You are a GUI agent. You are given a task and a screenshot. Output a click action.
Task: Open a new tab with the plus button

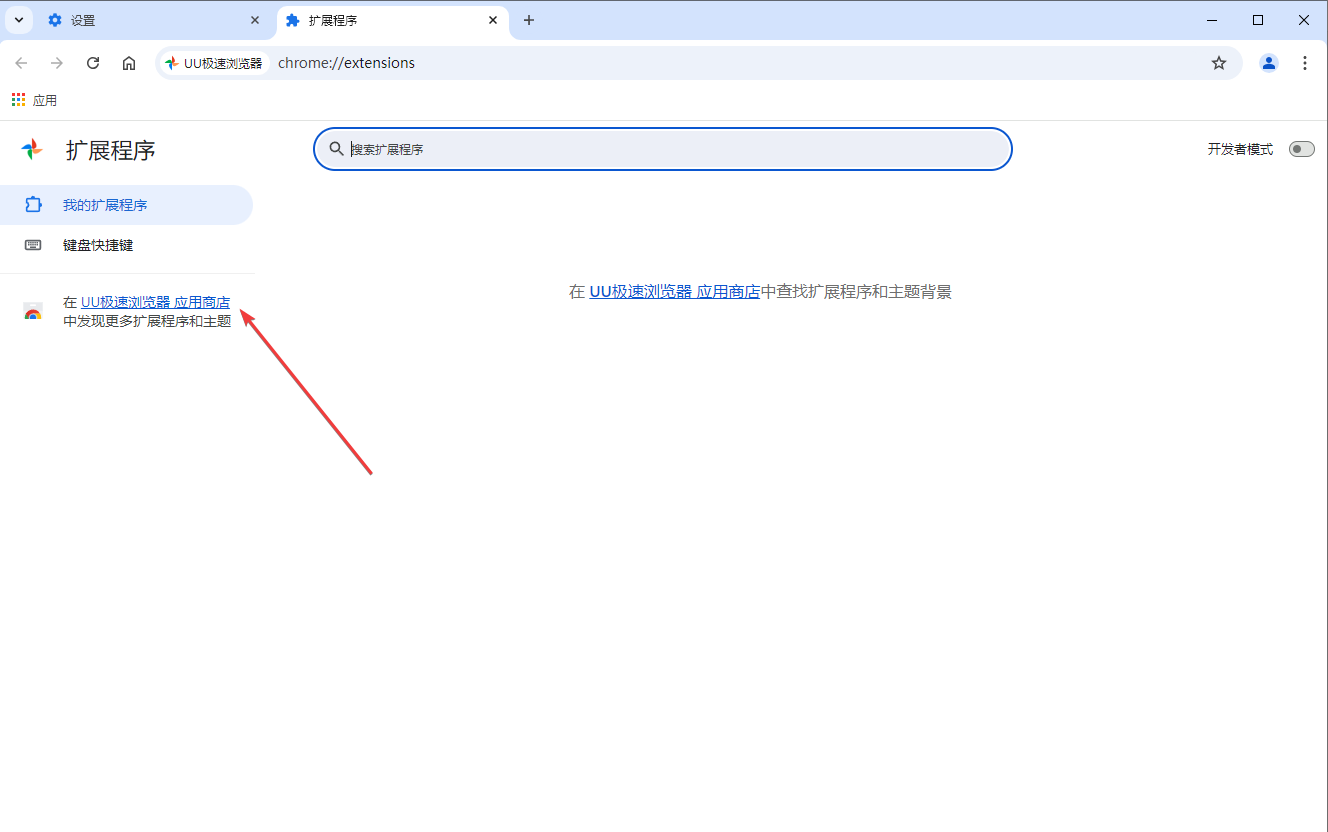click(529, 20)
